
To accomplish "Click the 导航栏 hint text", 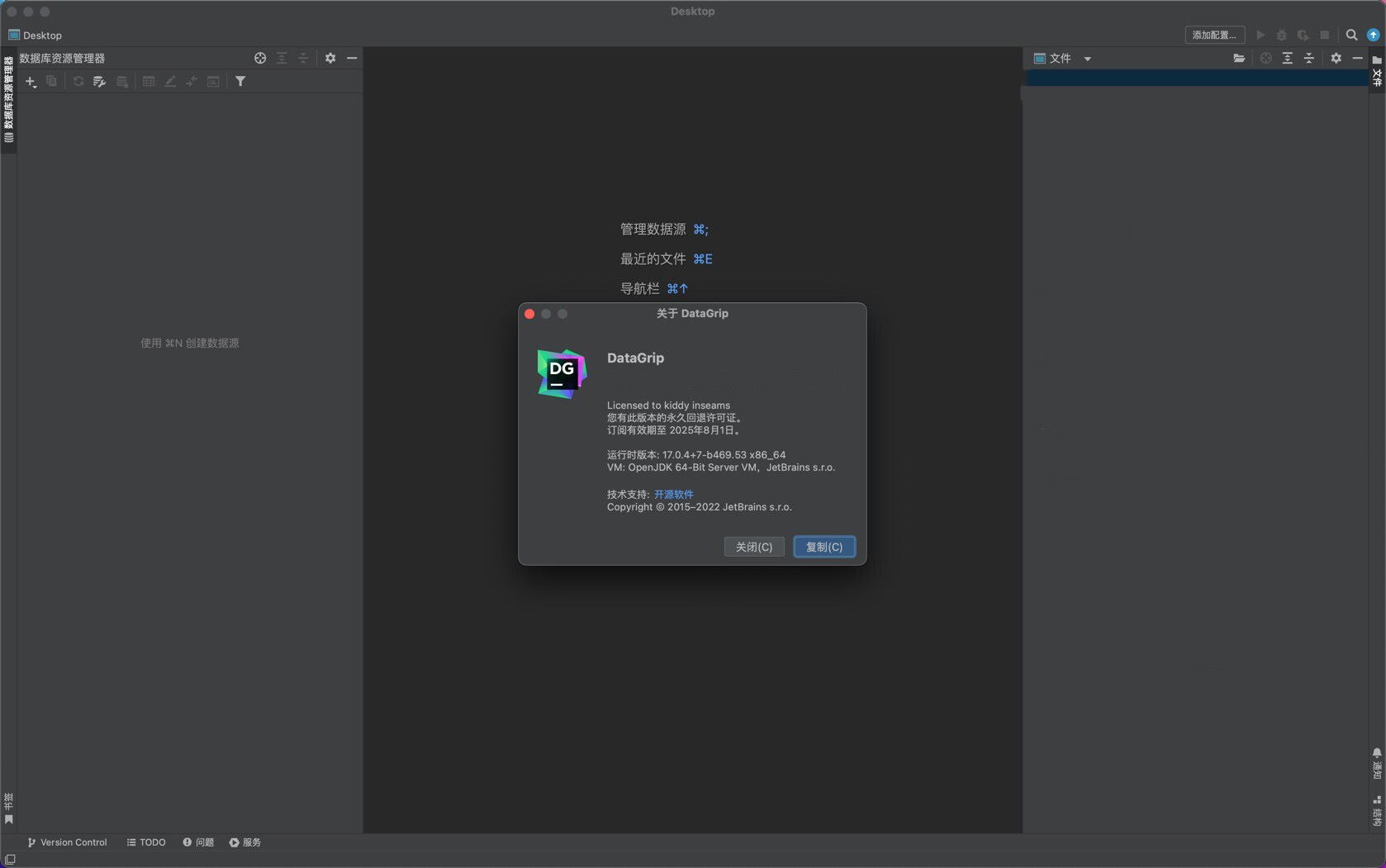I will point(639,288).
